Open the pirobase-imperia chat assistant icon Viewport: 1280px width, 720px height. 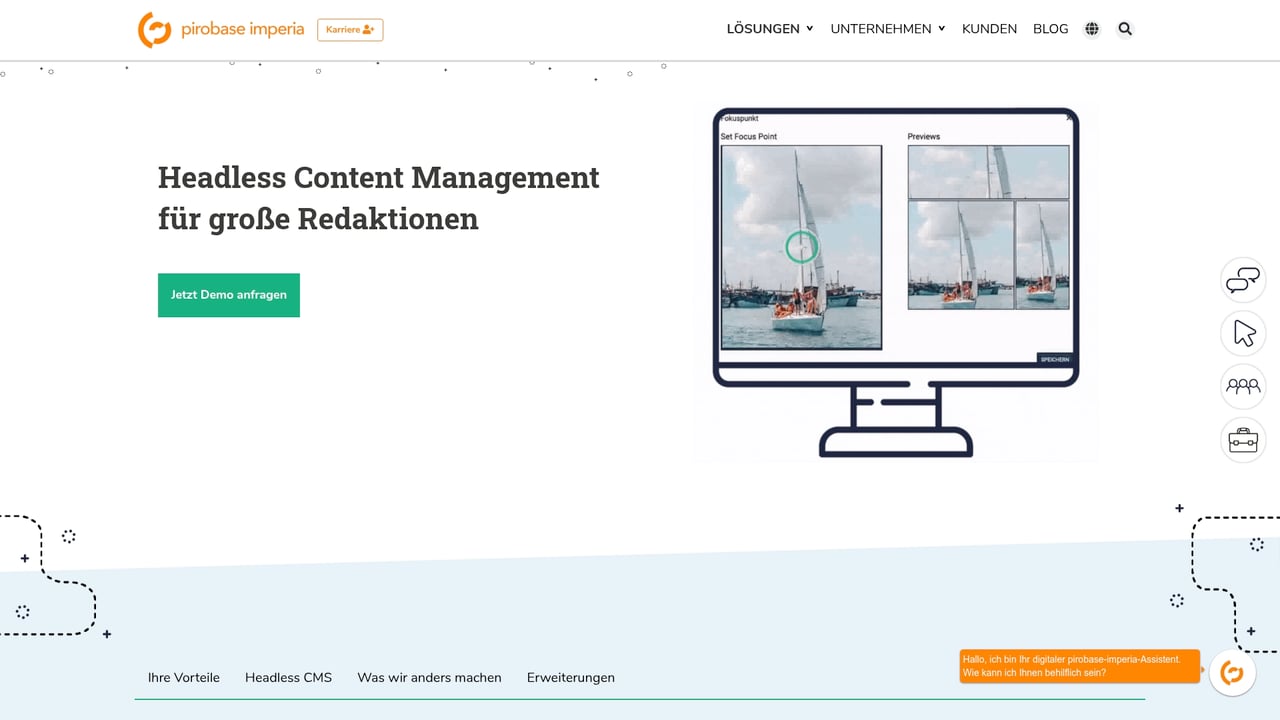[1232, 672]
